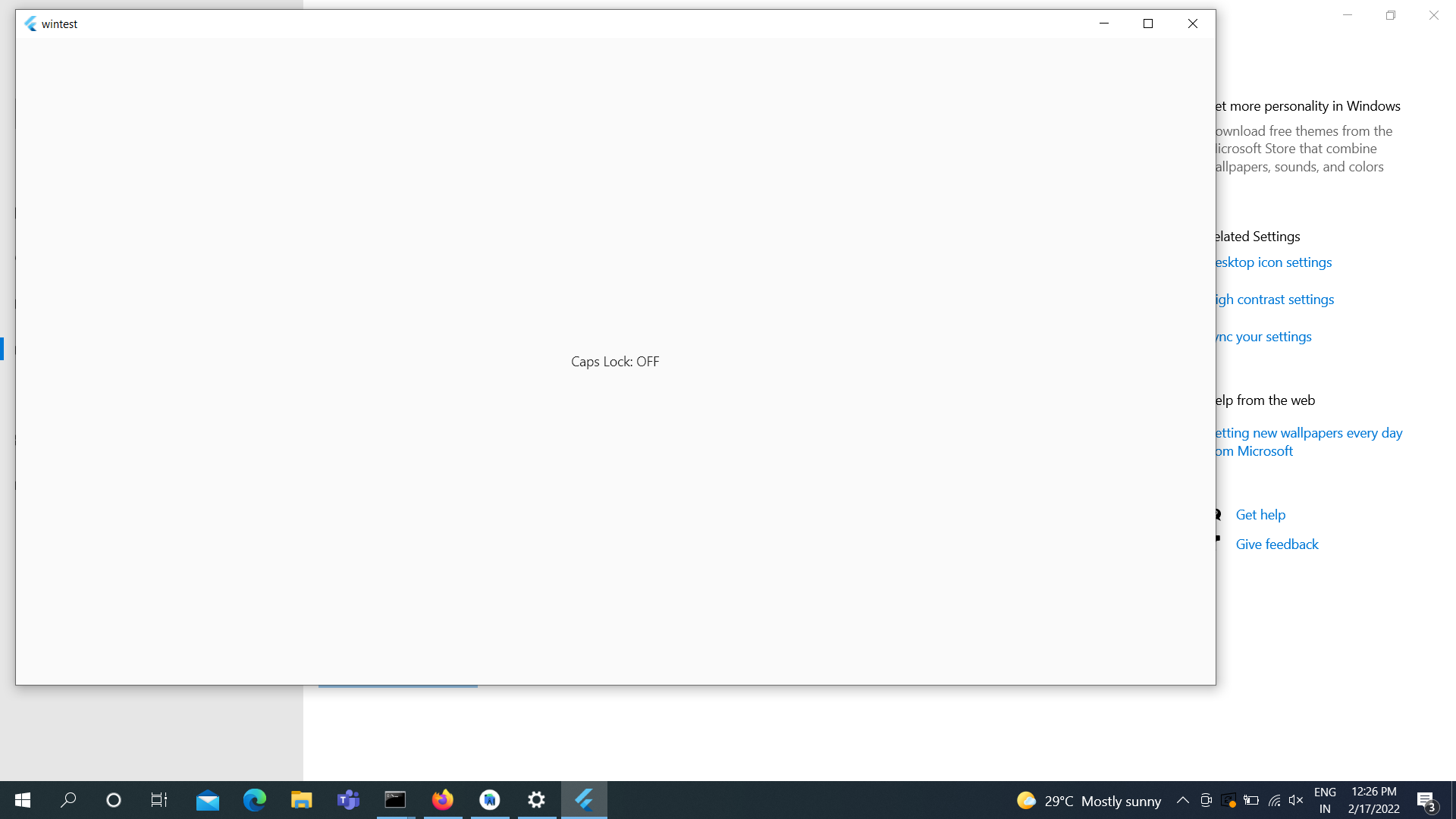This screenshot has height=819, width=1456.
Task: Open the Mail app
Action: click(x=207, y=800)
